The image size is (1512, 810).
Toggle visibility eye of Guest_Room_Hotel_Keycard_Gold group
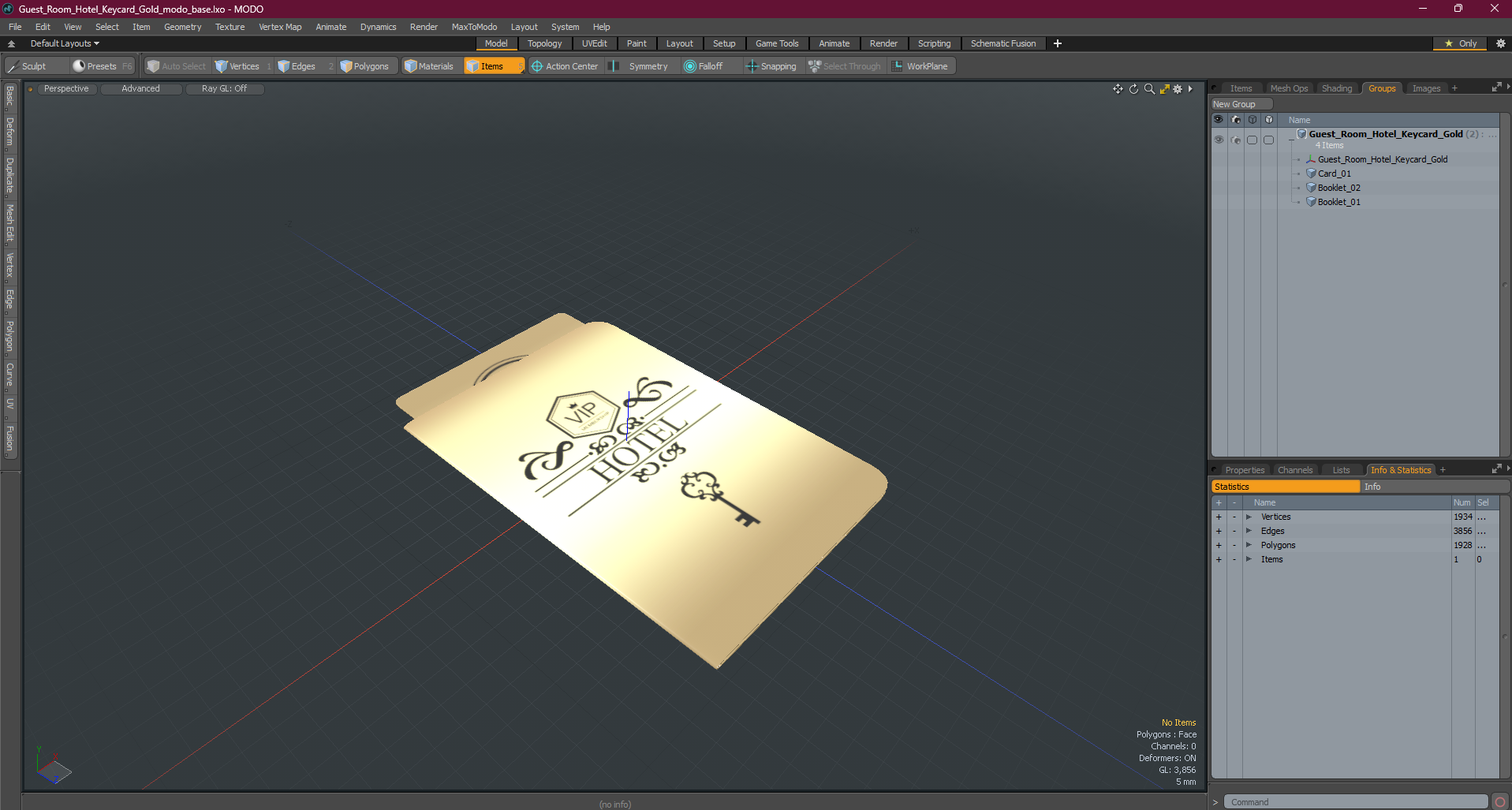(x=1219, y=140)
